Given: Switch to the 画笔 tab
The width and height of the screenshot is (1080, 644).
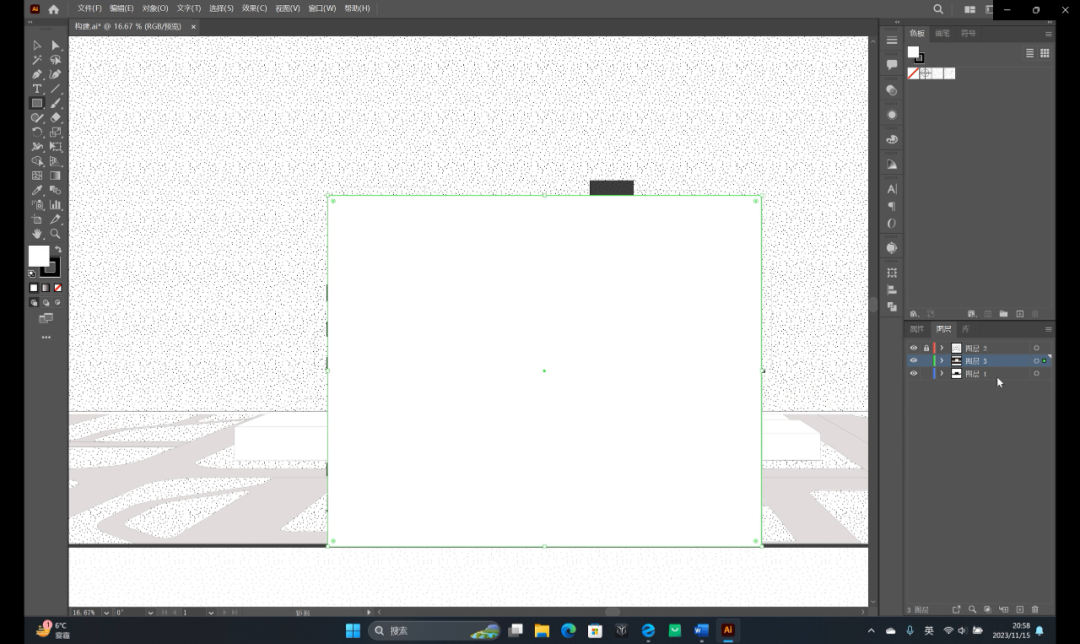Looking at the screenshot, I should click(942, 33).
